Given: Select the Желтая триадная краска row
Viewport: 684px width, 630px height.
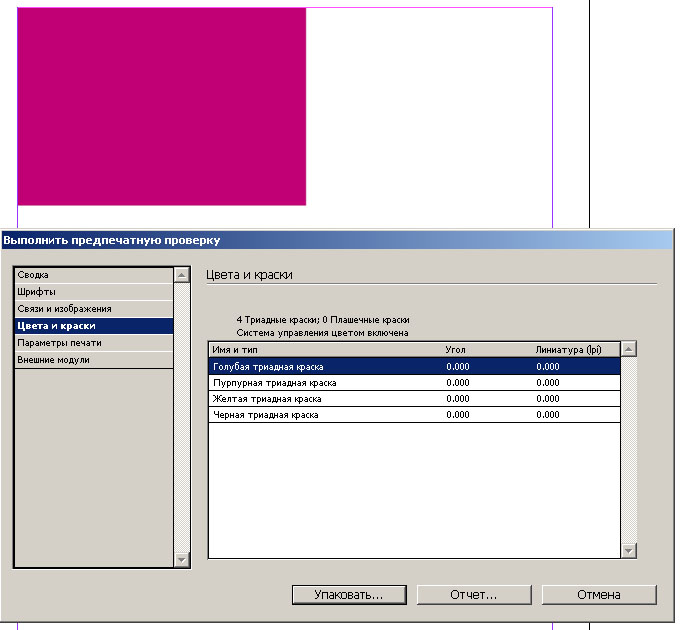Looking at the screenshot, I should (414, 399).
